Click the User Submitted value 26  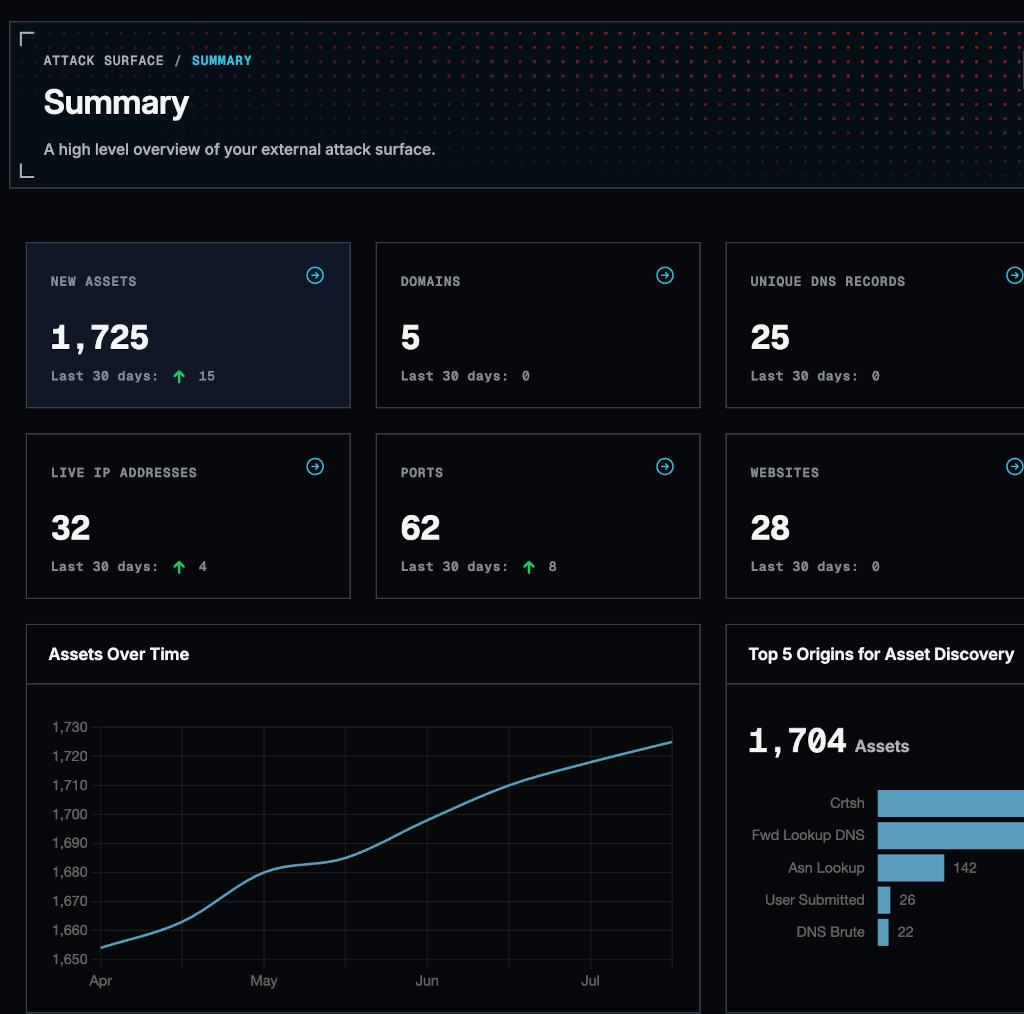(907, 900)
